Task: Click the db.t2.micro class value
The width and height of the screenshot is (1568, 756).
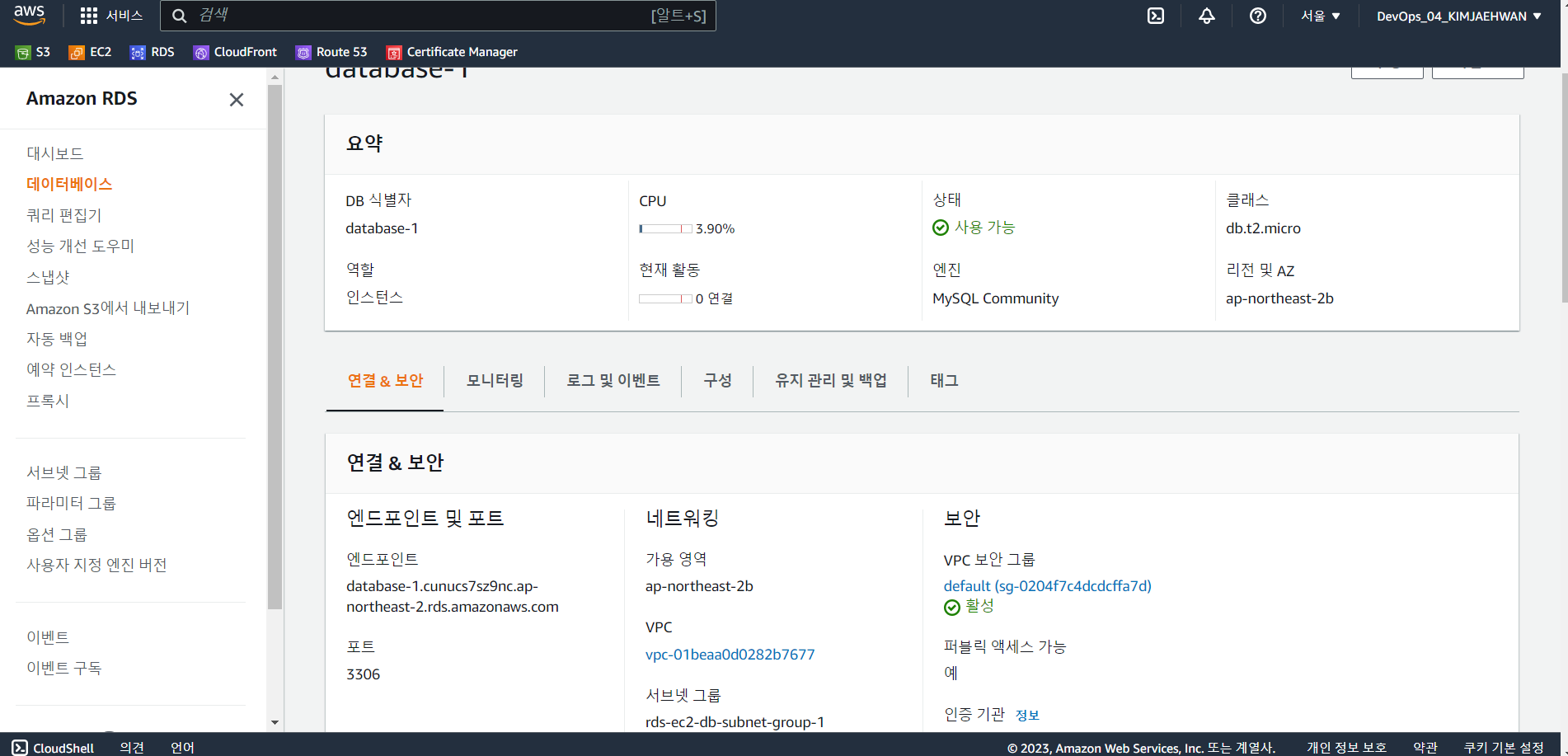Action: click(1263, 228)
